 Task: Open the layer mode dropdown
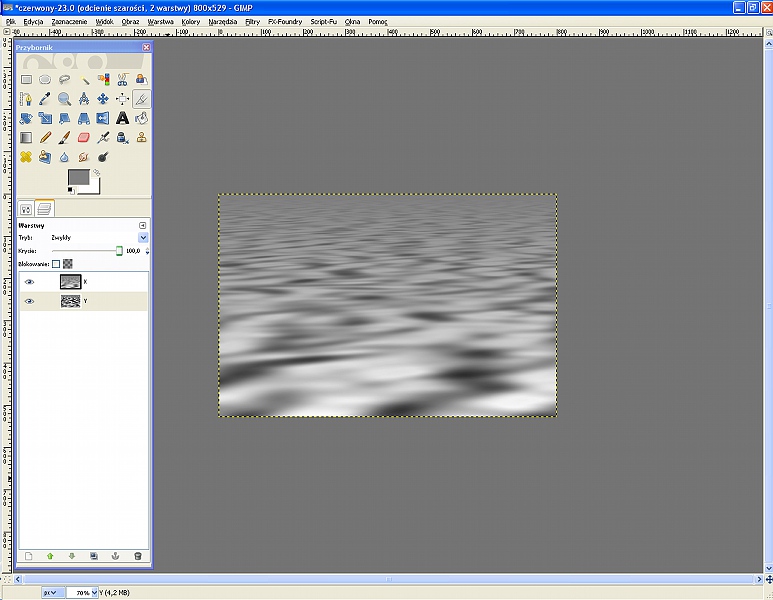coord(143,238)
